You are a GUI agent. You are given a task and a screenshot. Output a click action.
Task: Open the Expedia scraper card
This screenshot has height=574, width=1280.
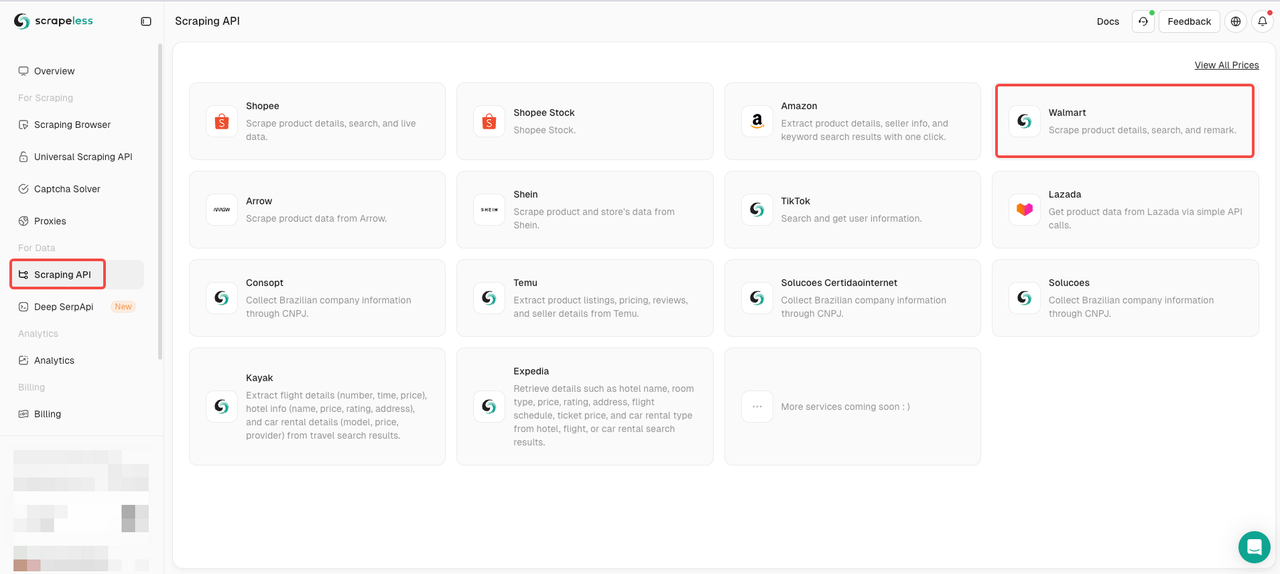[x=585, y=406]
